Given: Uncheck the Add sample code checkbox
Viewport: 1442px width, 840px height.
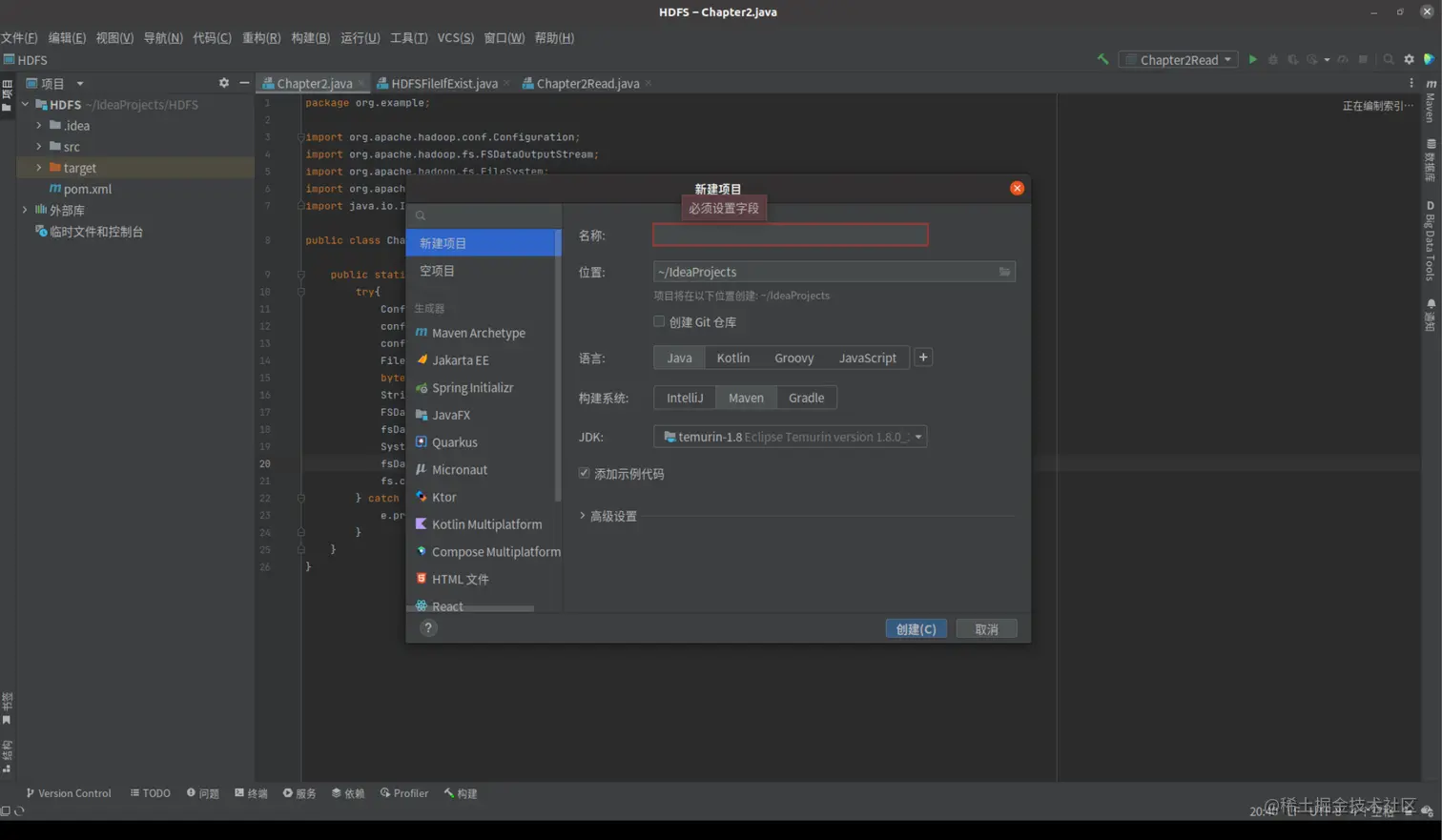Looking at the screenshot, I should coord(584,473).
